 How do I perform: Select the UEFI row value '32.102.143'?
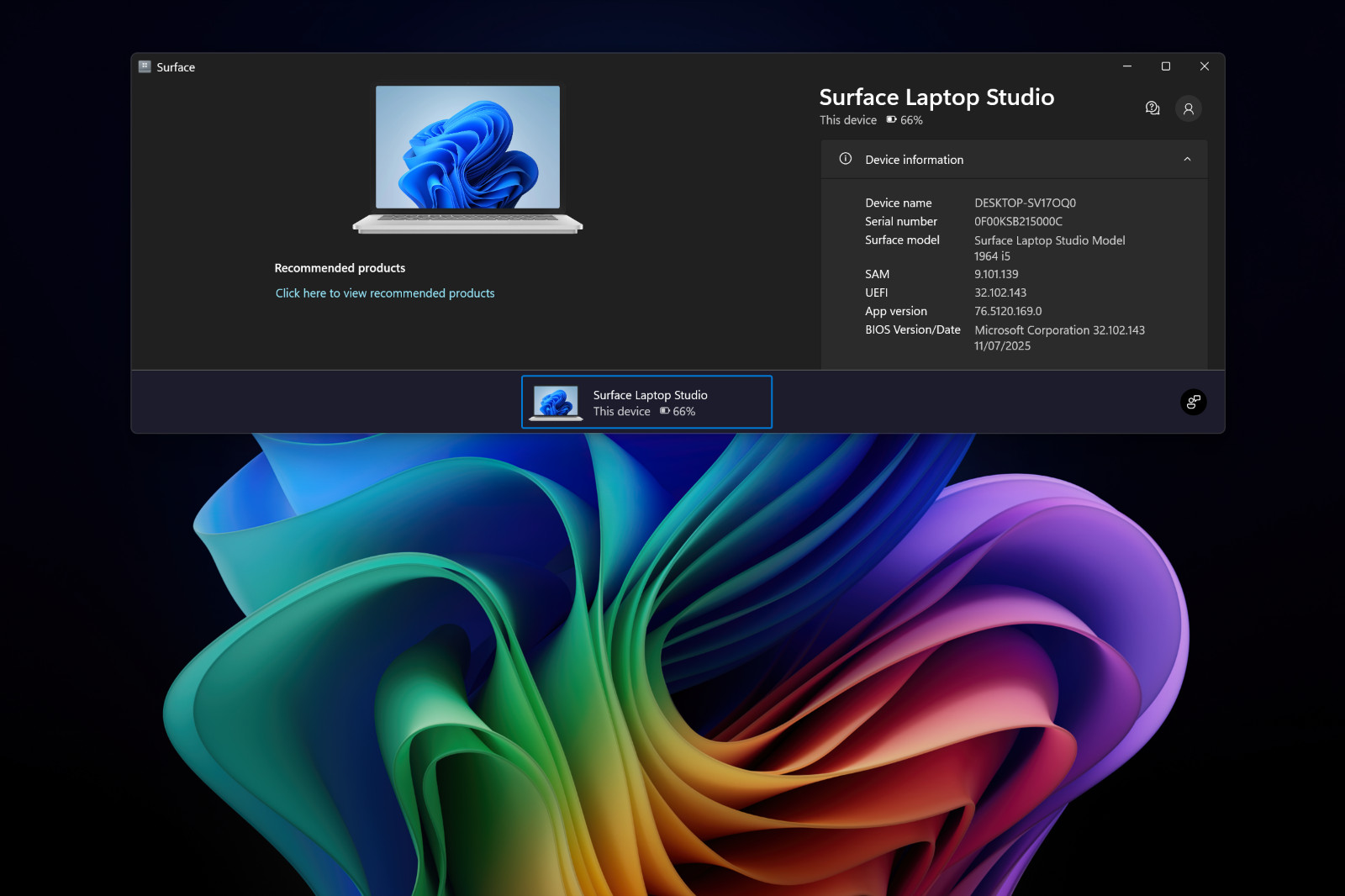coord(1000,293)
